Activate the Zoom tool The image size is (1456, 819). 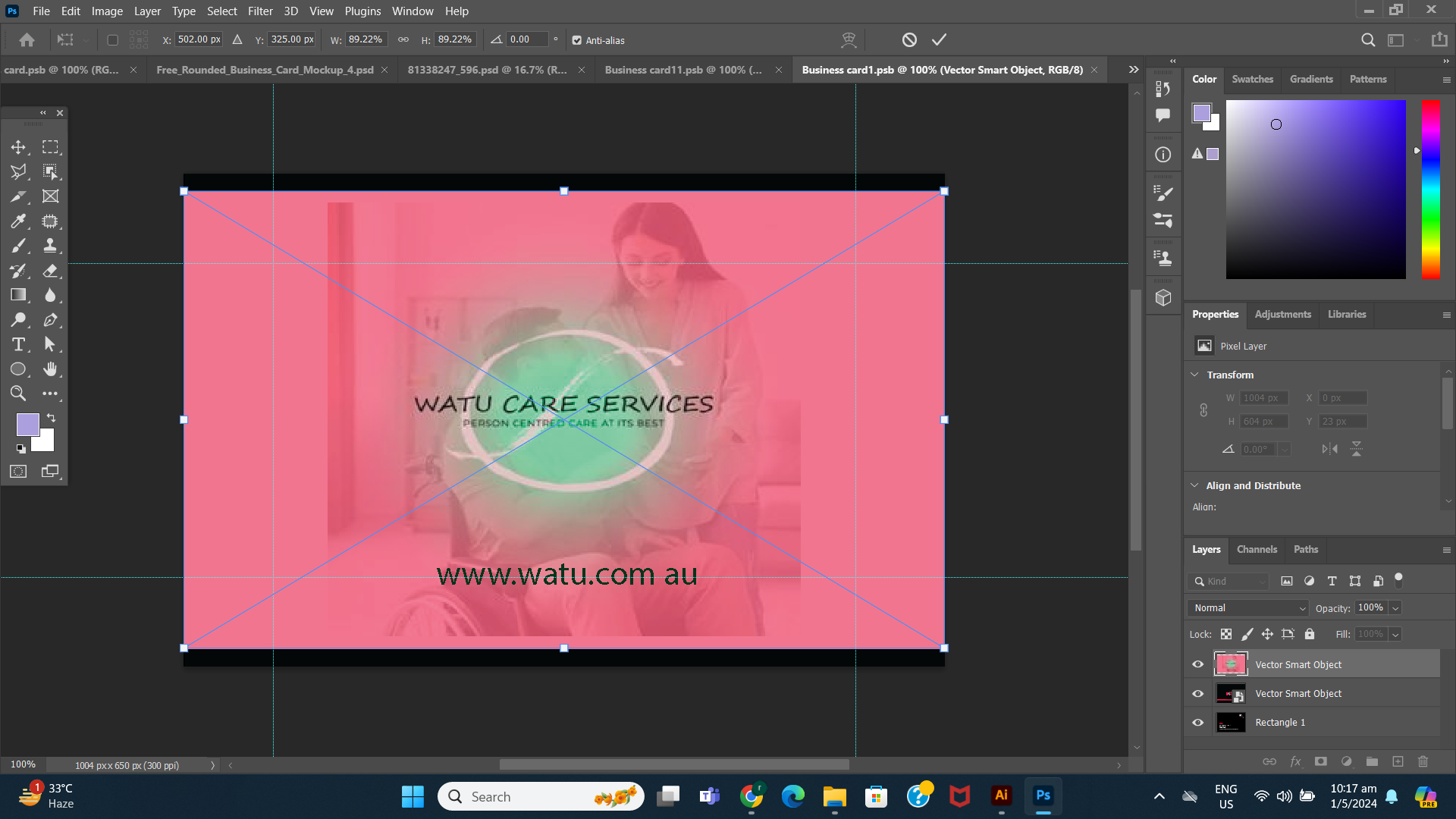19,393
